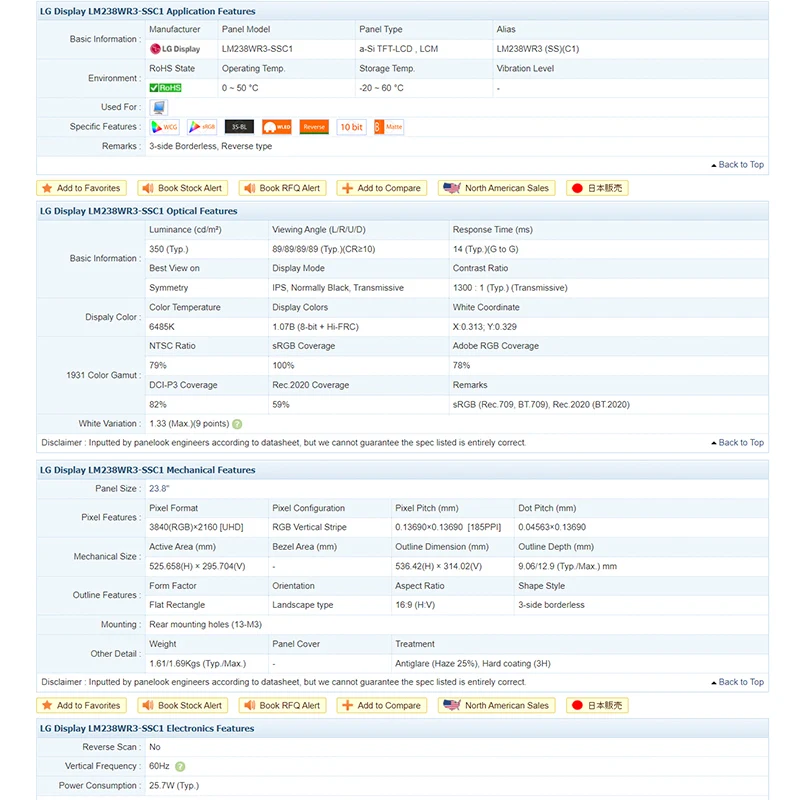The height and width of the screenshot is (800, 800).
Task: Click the Optical Features section heading
Action: pyautogui.click(x=139, y=211)
